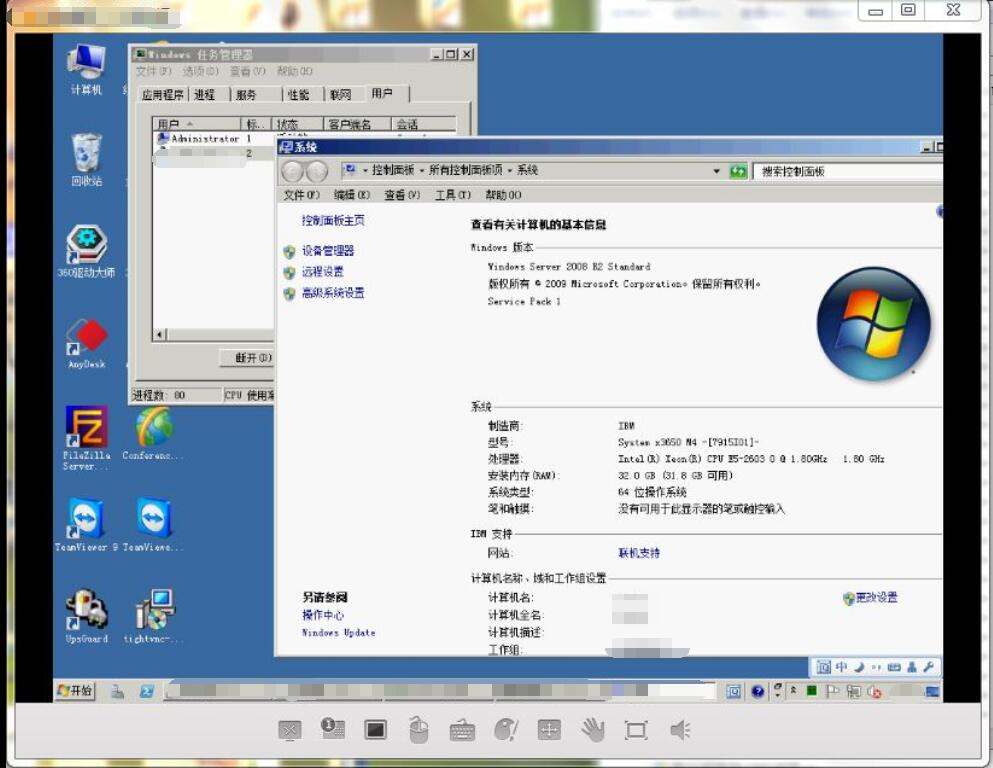Open the soft keyboard icon on IME bar

coord(894,667)
